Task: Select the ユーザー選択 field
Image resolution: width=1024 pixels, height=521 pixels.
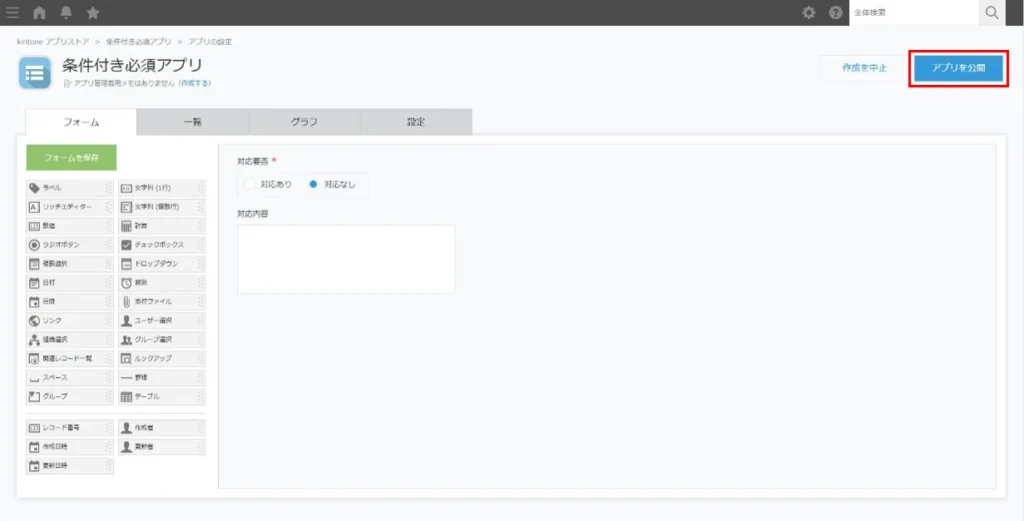Action: [x=162, y=321]
